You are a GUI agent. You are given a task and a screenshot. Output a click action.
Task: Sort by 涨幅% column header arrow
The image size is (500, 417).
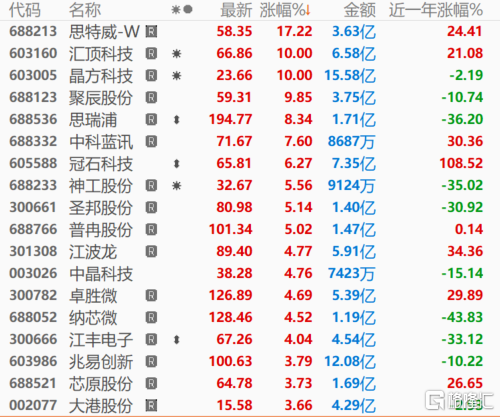307,10
